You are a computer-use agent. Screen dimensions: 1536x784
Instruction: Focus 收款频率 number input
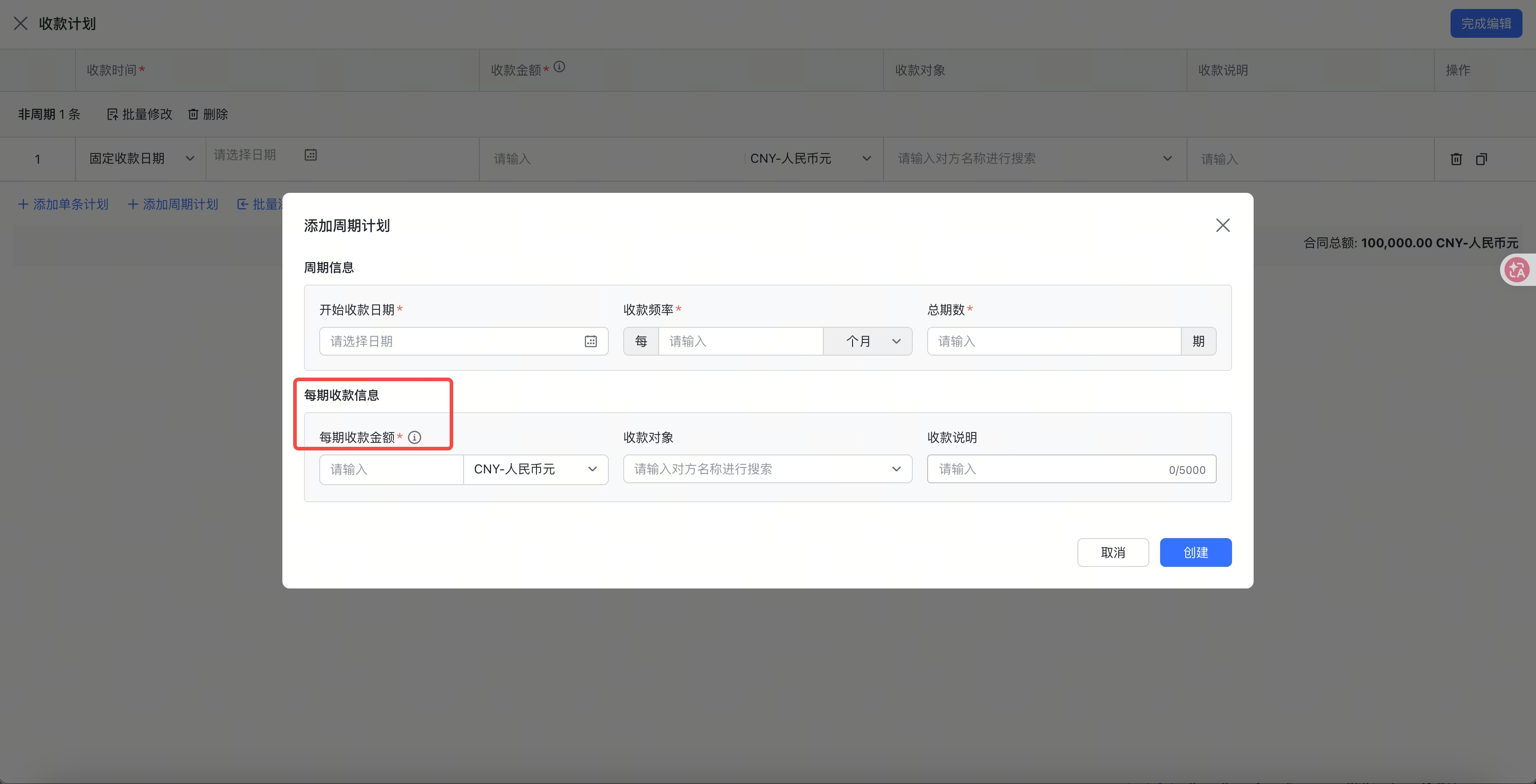coord(741,342)
